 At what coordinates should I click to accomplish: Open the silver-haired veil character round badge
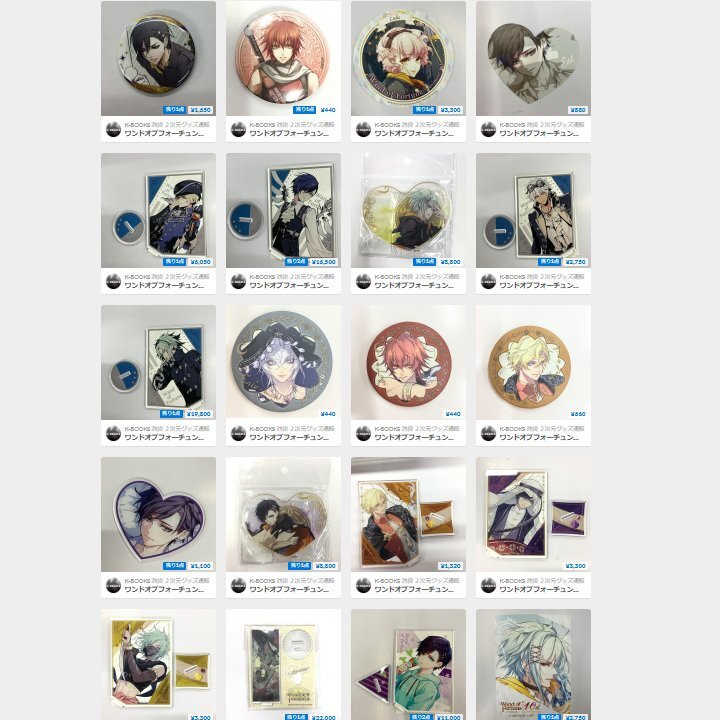[x=283, y=362]
